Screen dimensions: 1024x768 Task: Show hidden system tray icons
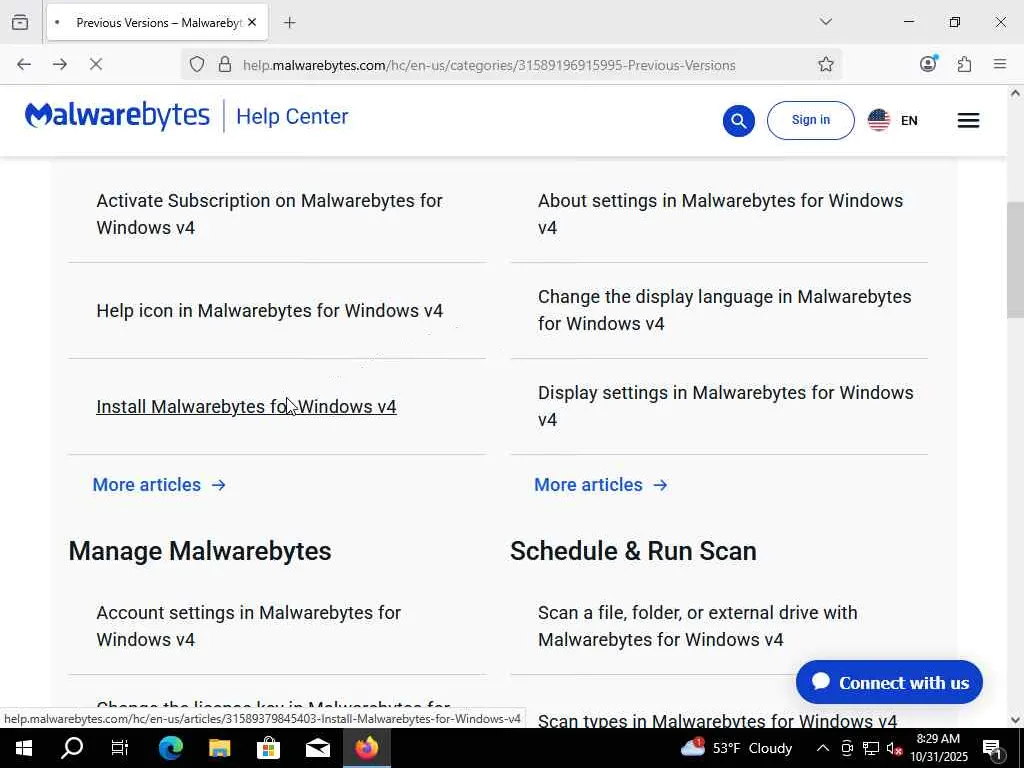coord(823,748)
